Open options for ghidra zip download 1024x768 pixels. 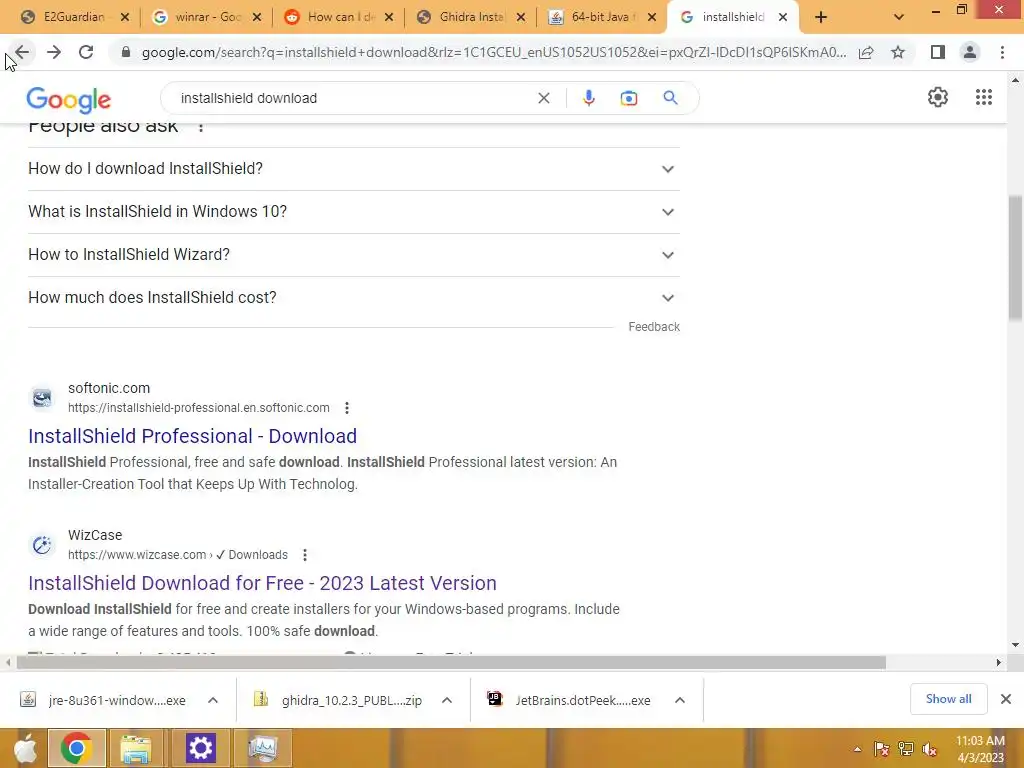[x=447, y=700]
